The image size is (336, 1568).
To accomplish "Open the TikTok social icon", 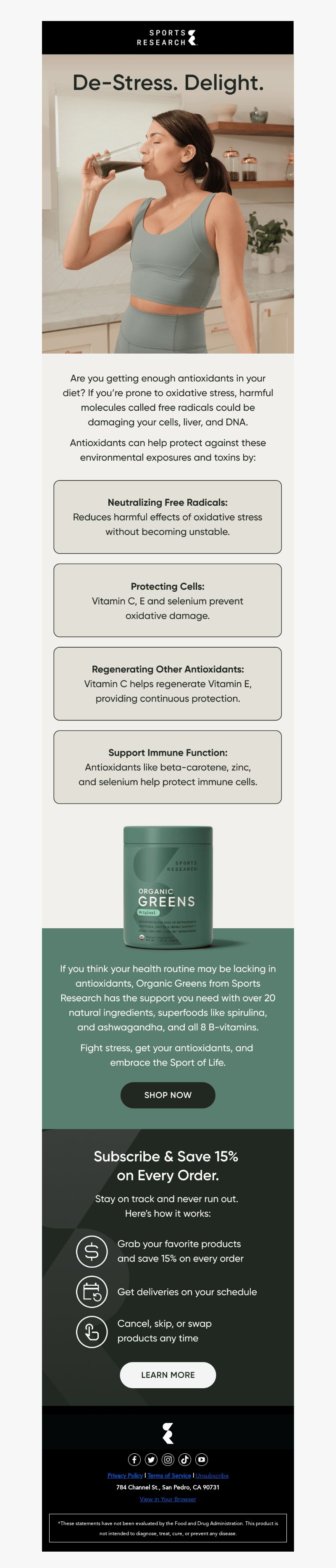I will click(x=185, y=1459).
